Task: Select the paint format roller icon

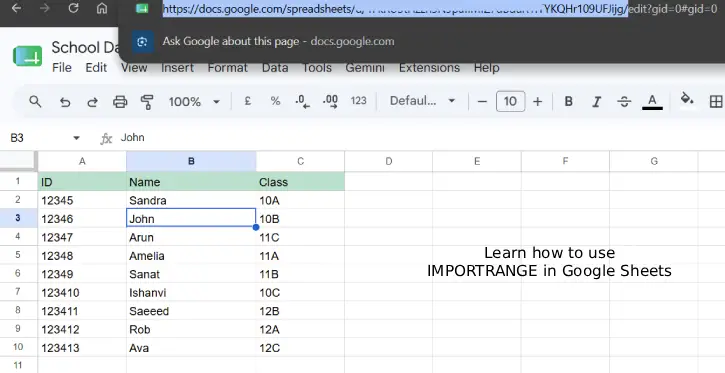Action: 147,102
